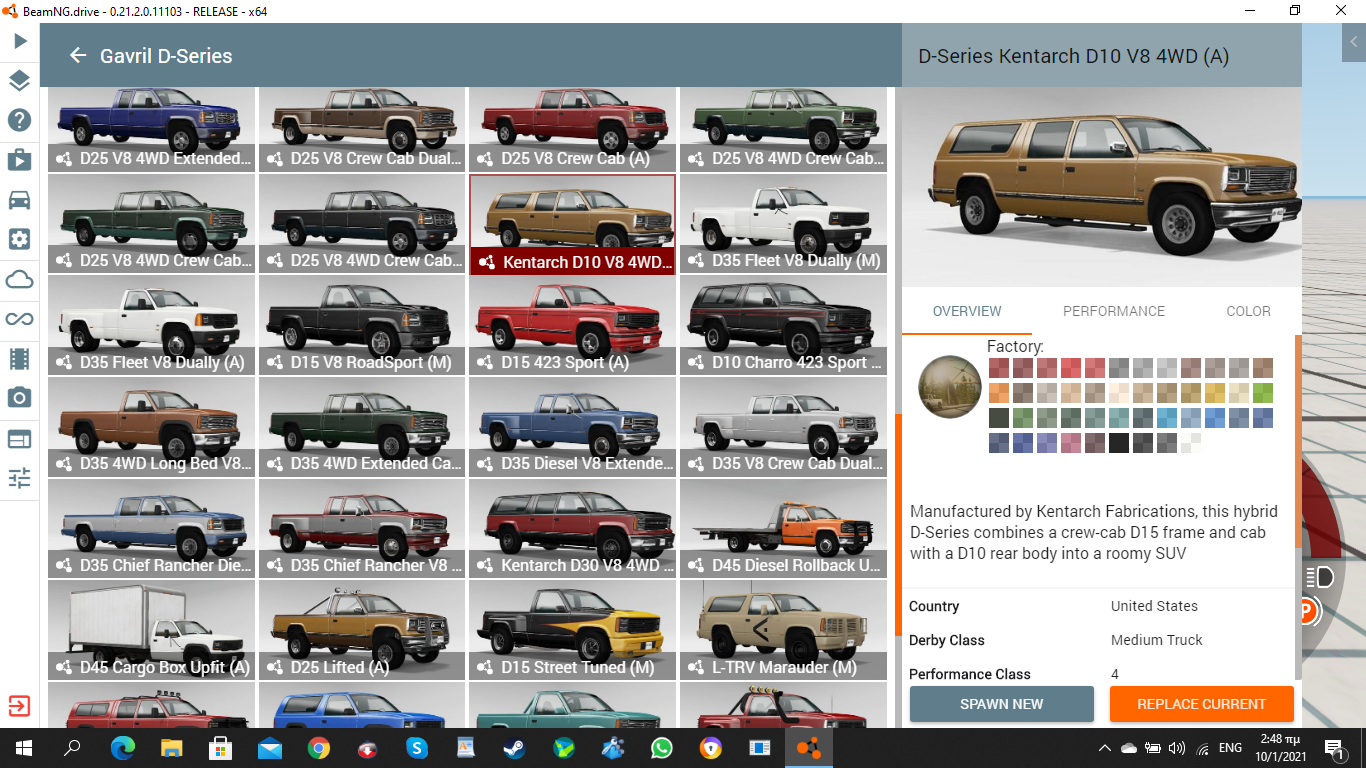Pick the orange factory color swatch
Image resolution: width=1366 pixels, height=768 pixels.
tap(999, 393)
